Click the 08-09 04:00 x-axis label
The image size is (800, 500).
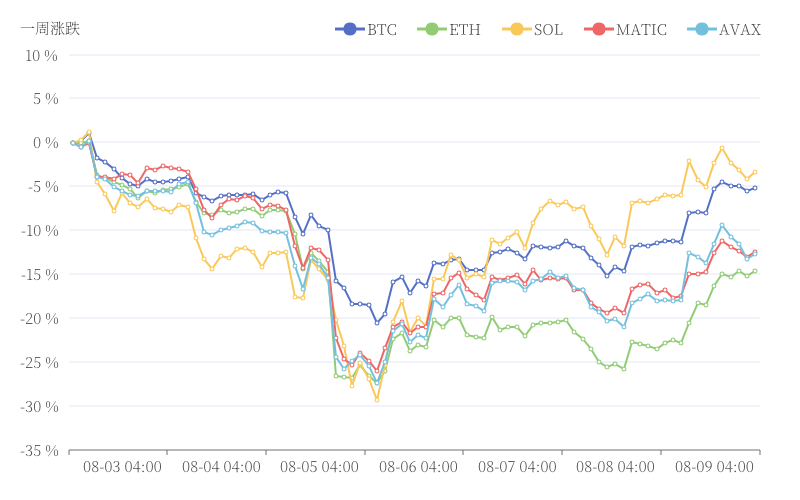coord(714,467)
